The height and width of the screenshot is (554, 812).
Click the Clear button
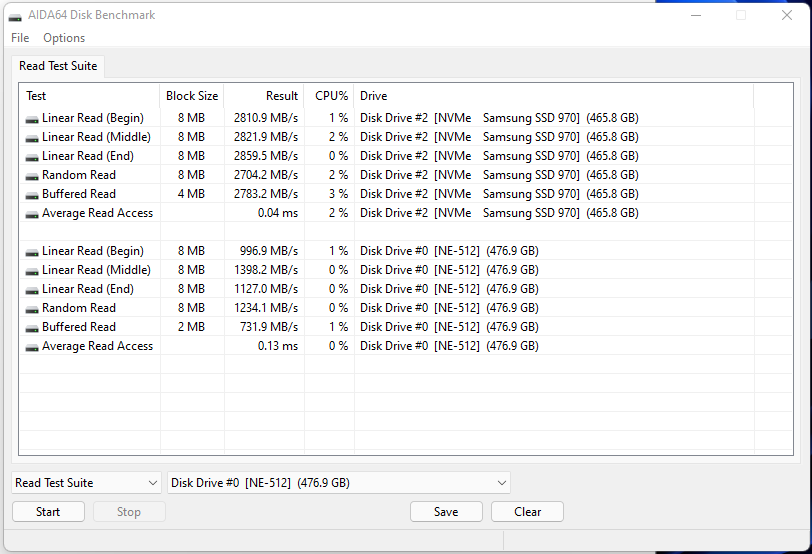pyautogui.click(x=527, y=512)
